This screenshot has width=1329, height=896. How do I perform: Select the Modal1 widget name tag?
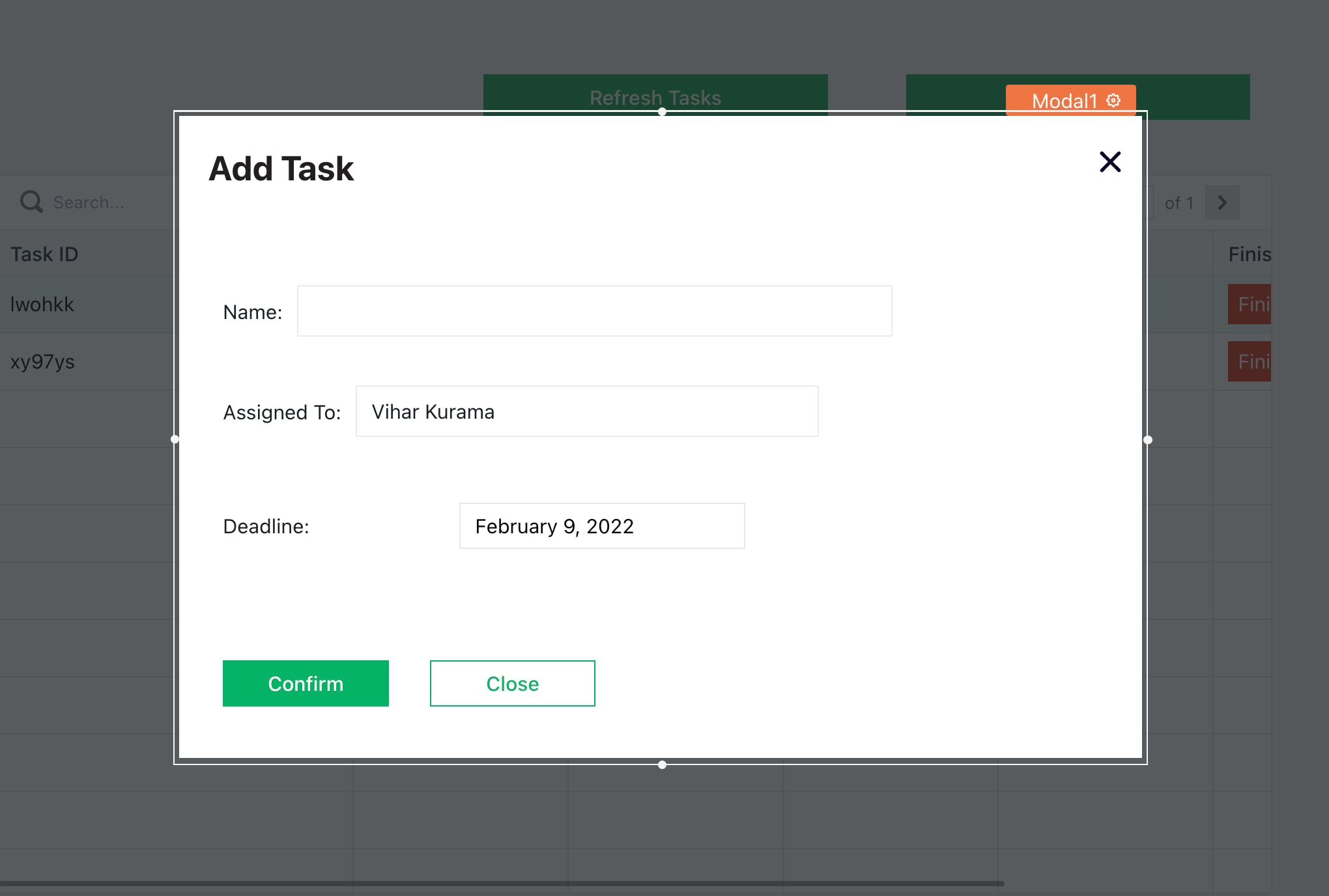click(1064, 101)
